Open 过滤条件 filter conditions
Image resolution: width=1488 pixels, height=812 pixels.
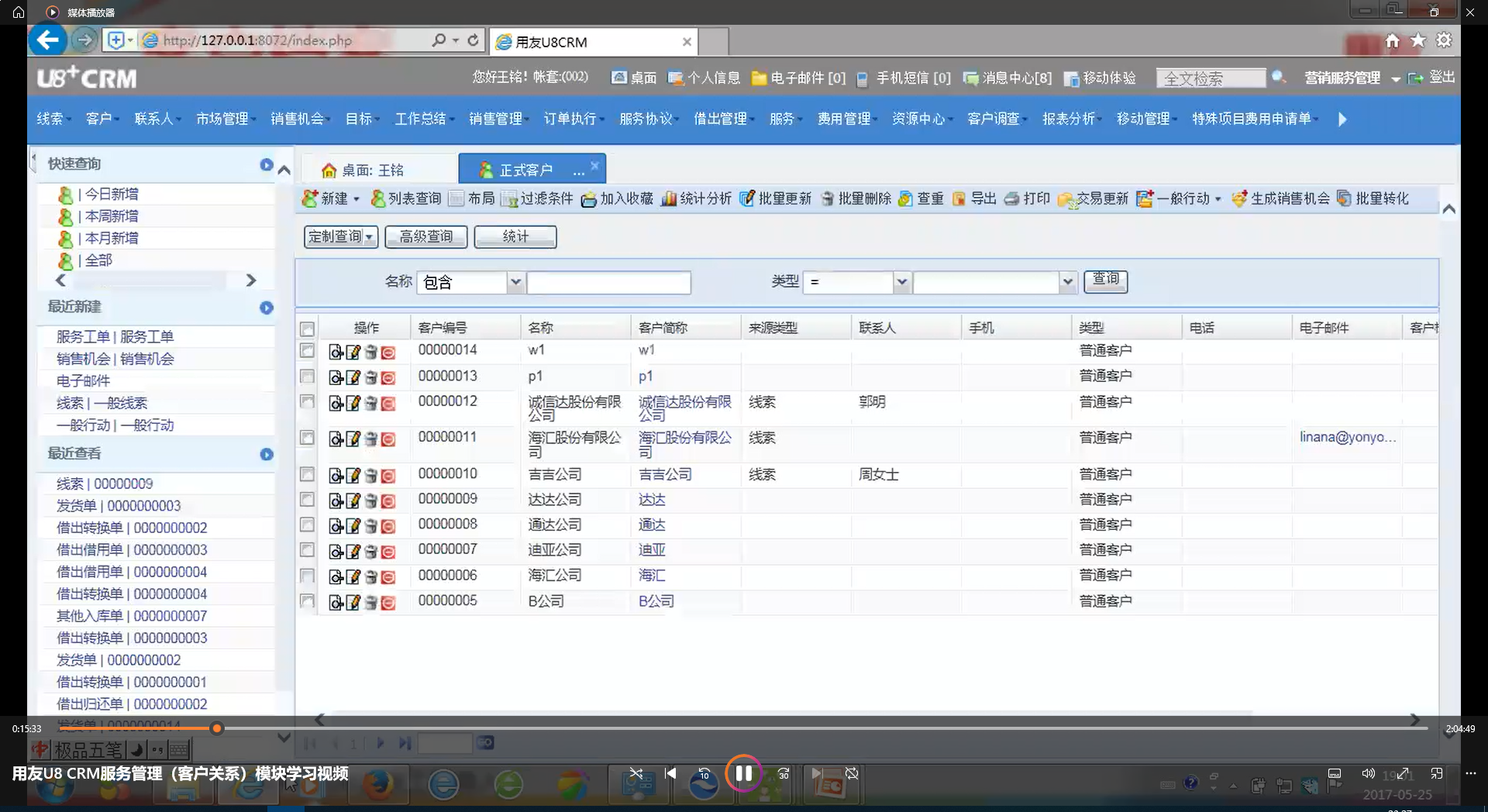pos(537,199)
